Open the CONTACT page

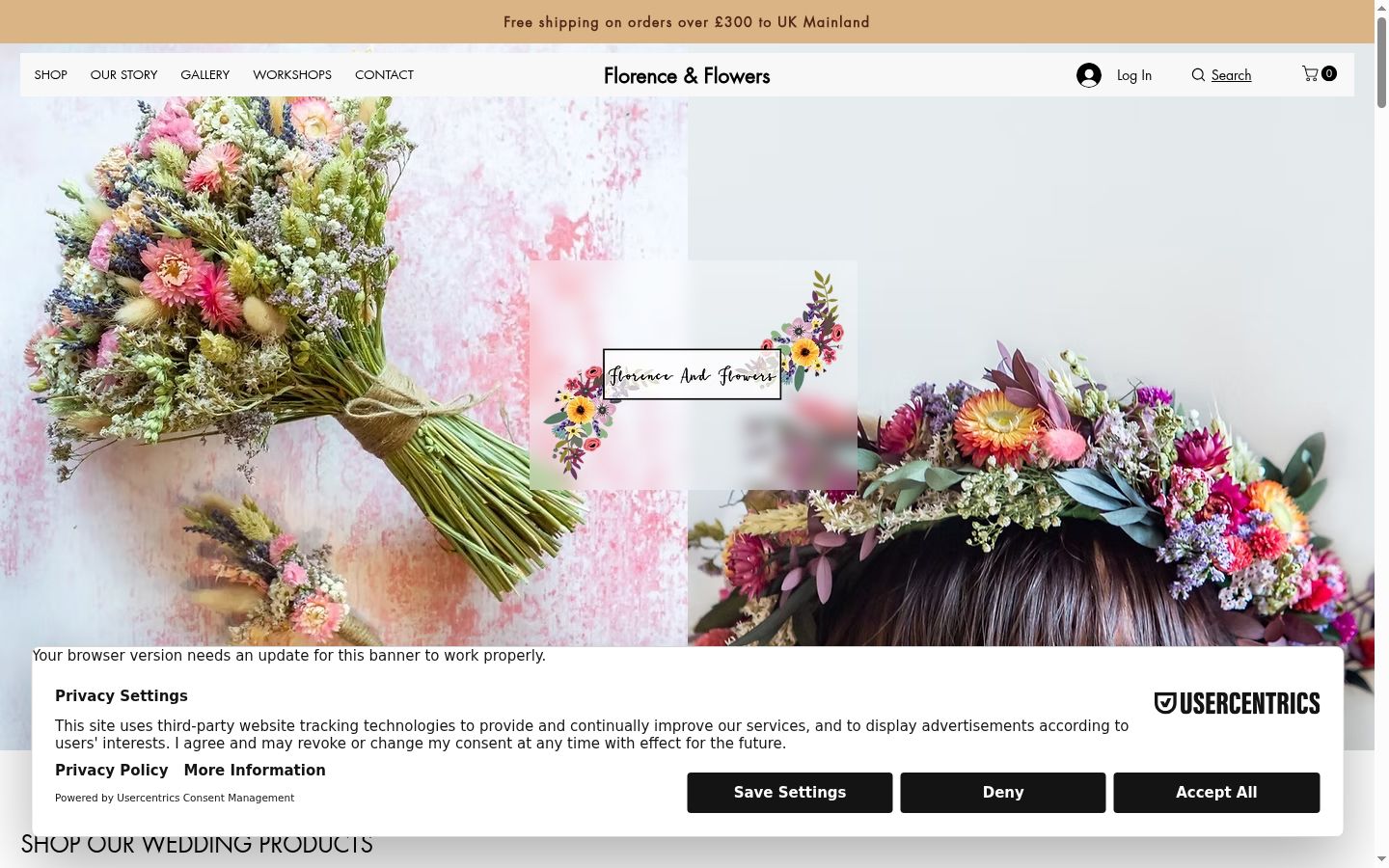pyautogui.click(x=384, y=74)
